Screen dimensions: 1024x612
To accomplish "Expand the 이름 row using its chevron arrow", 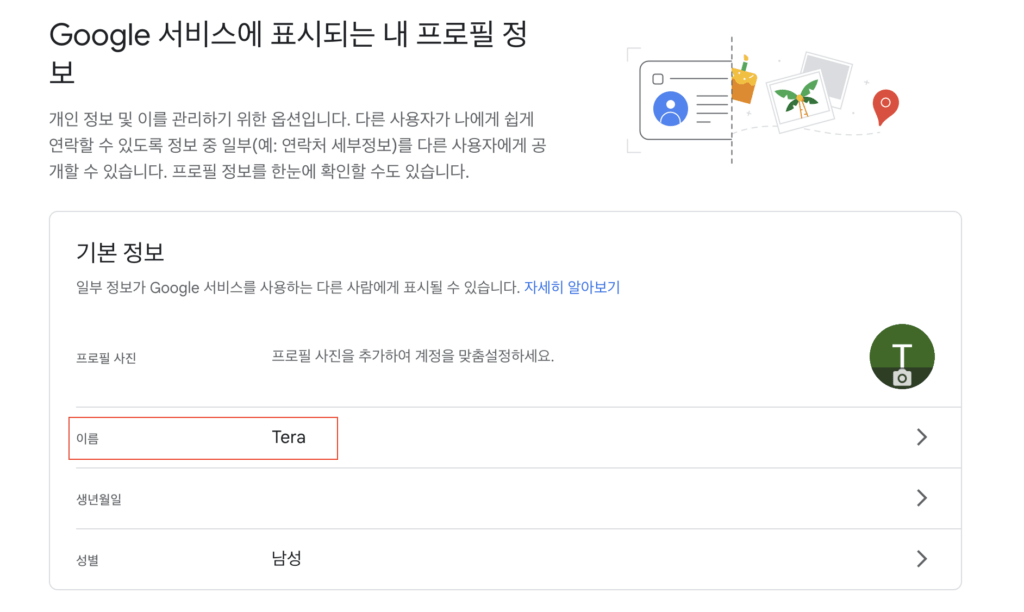I will pos(921,437).
